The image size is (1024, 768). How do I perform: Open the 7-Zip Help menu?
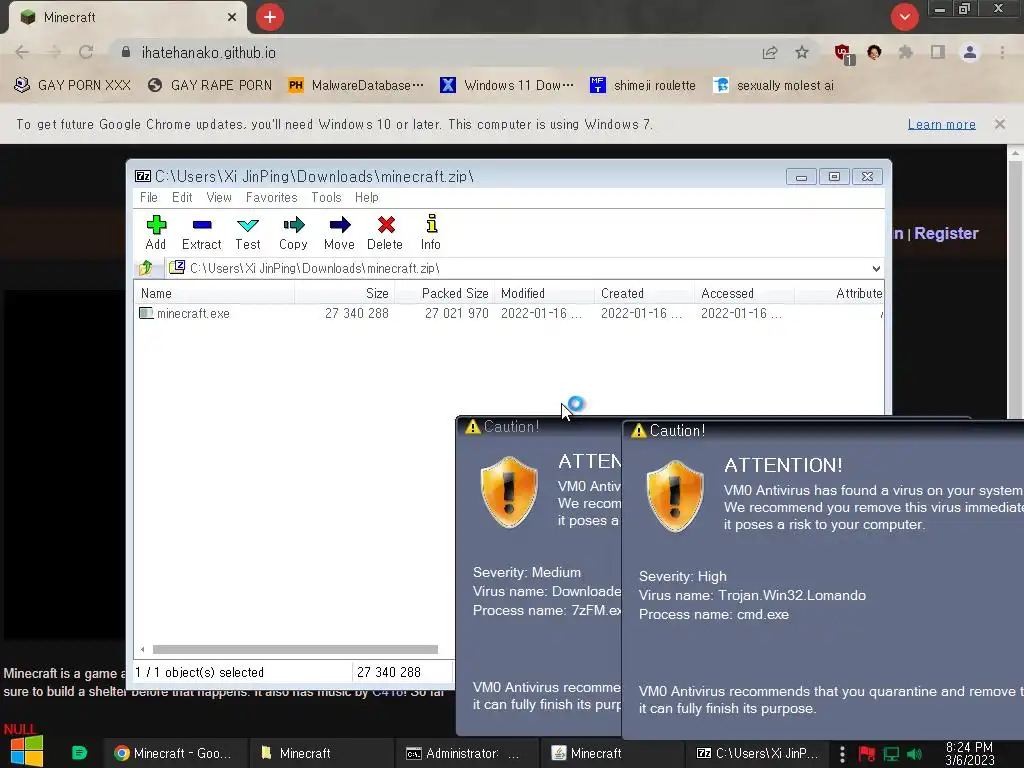pos(366,197)
